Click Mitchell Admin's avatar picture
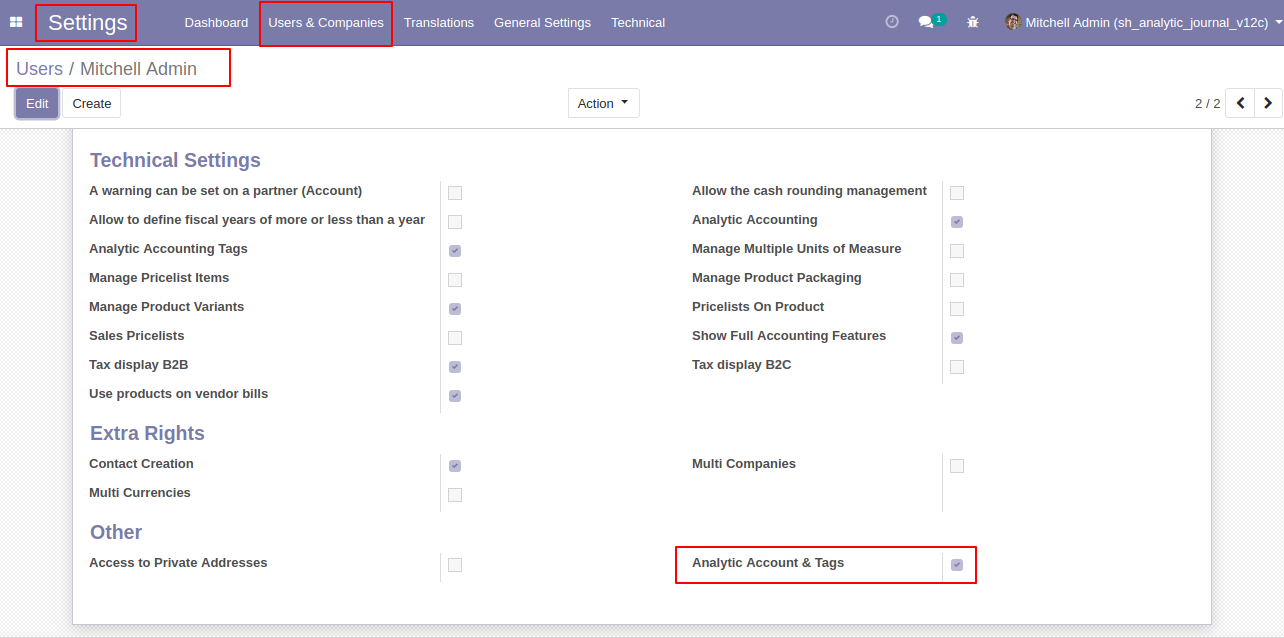Viewport: 1284px width, 638px height. coord(1013,22)
